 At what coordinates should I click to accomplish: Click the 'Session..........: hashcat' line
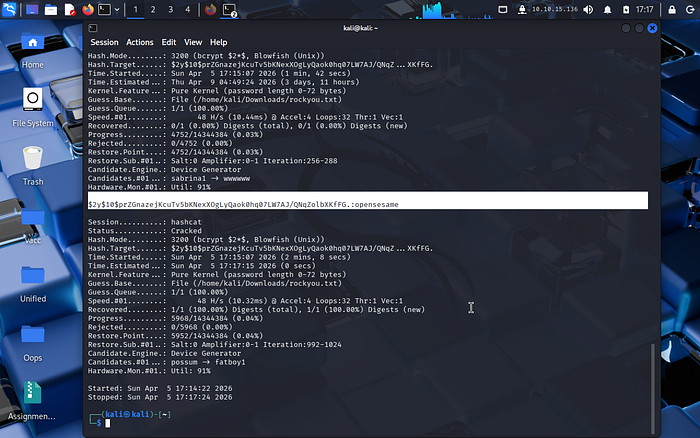pos(145,222)
